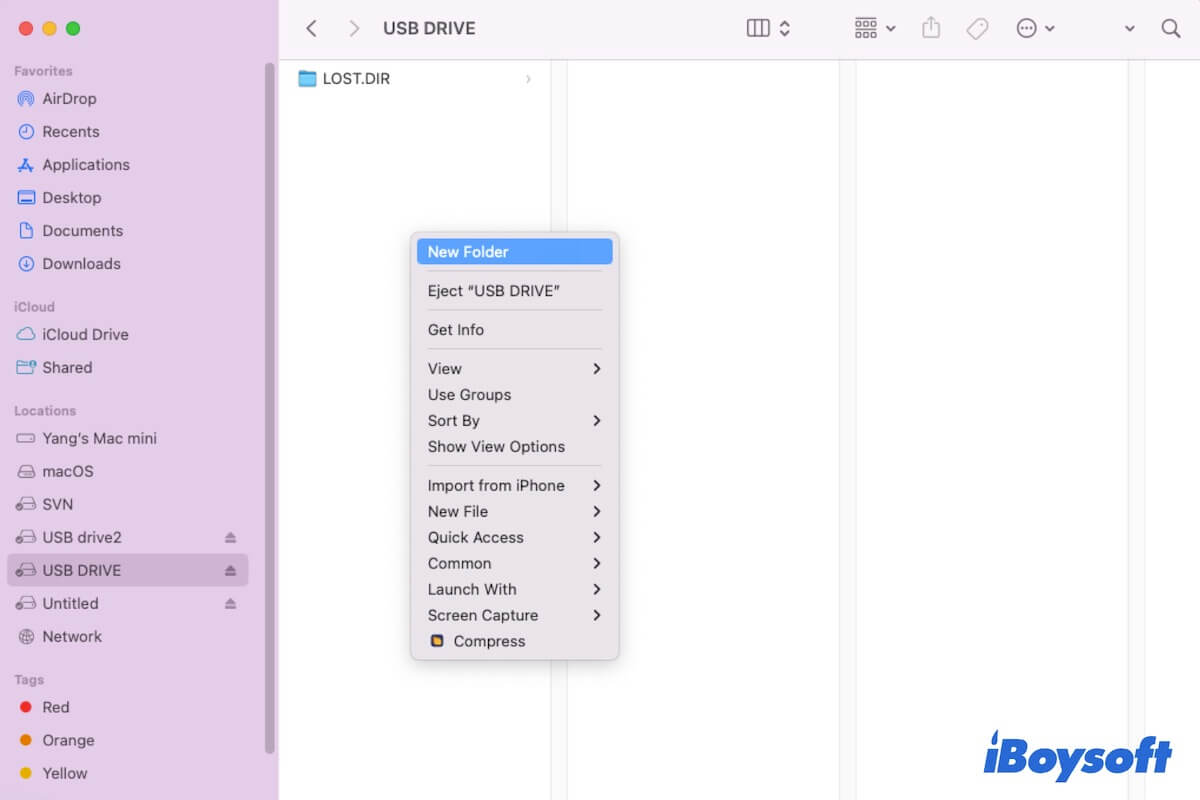The width and height of the screenshot is (1200, 800).
Task: Select Get Info from the context menu
Action: (x=456, y=329)
